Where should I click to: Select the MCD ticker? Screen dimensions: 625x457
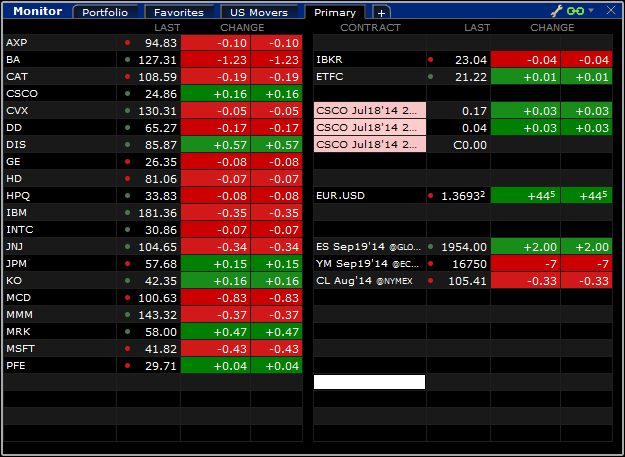pos(18,298)
